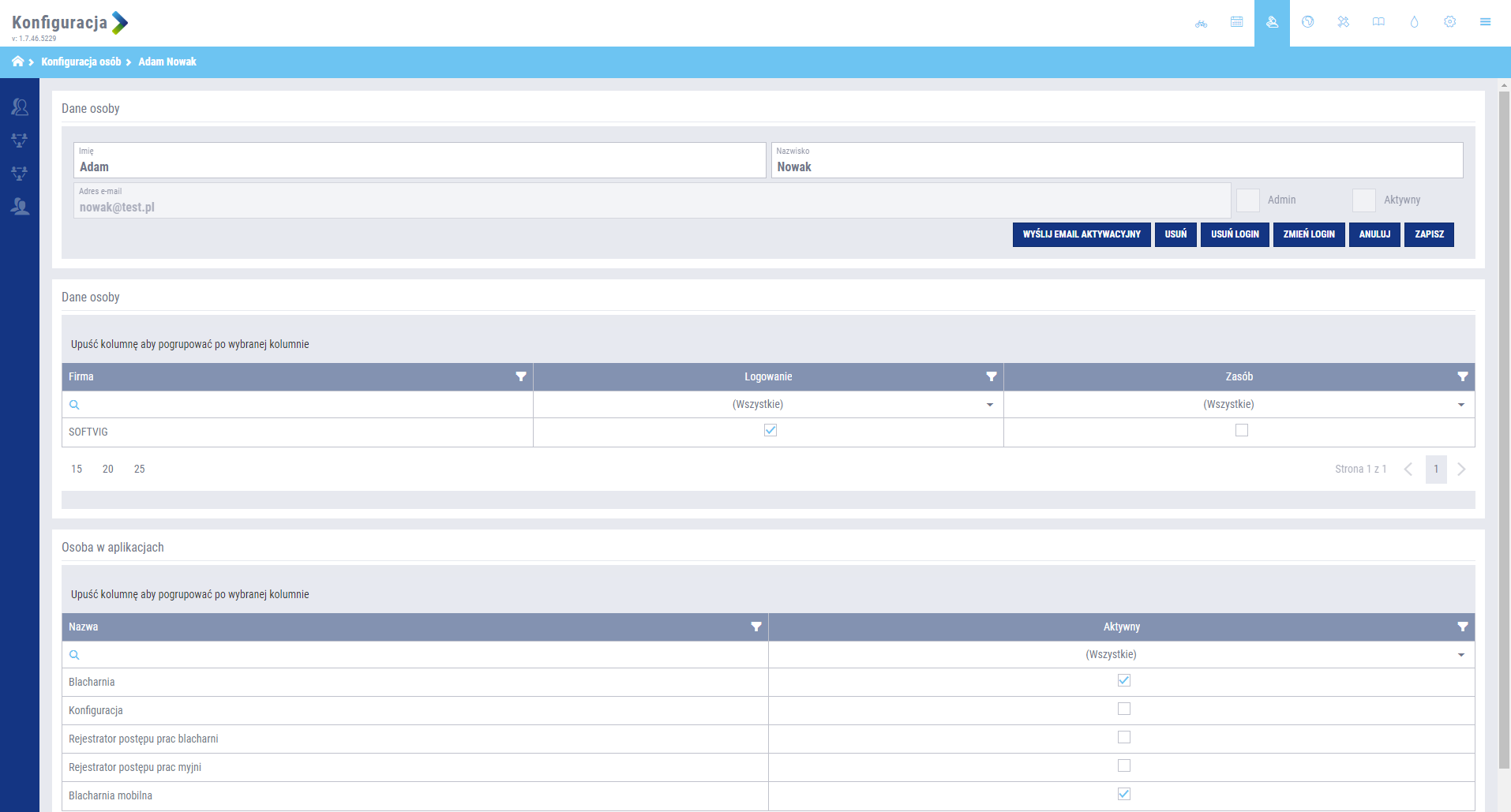Toggle the Aktywny checkbox for the person
This screenshot has height=812, width=1511.
tap(1363, 200)
